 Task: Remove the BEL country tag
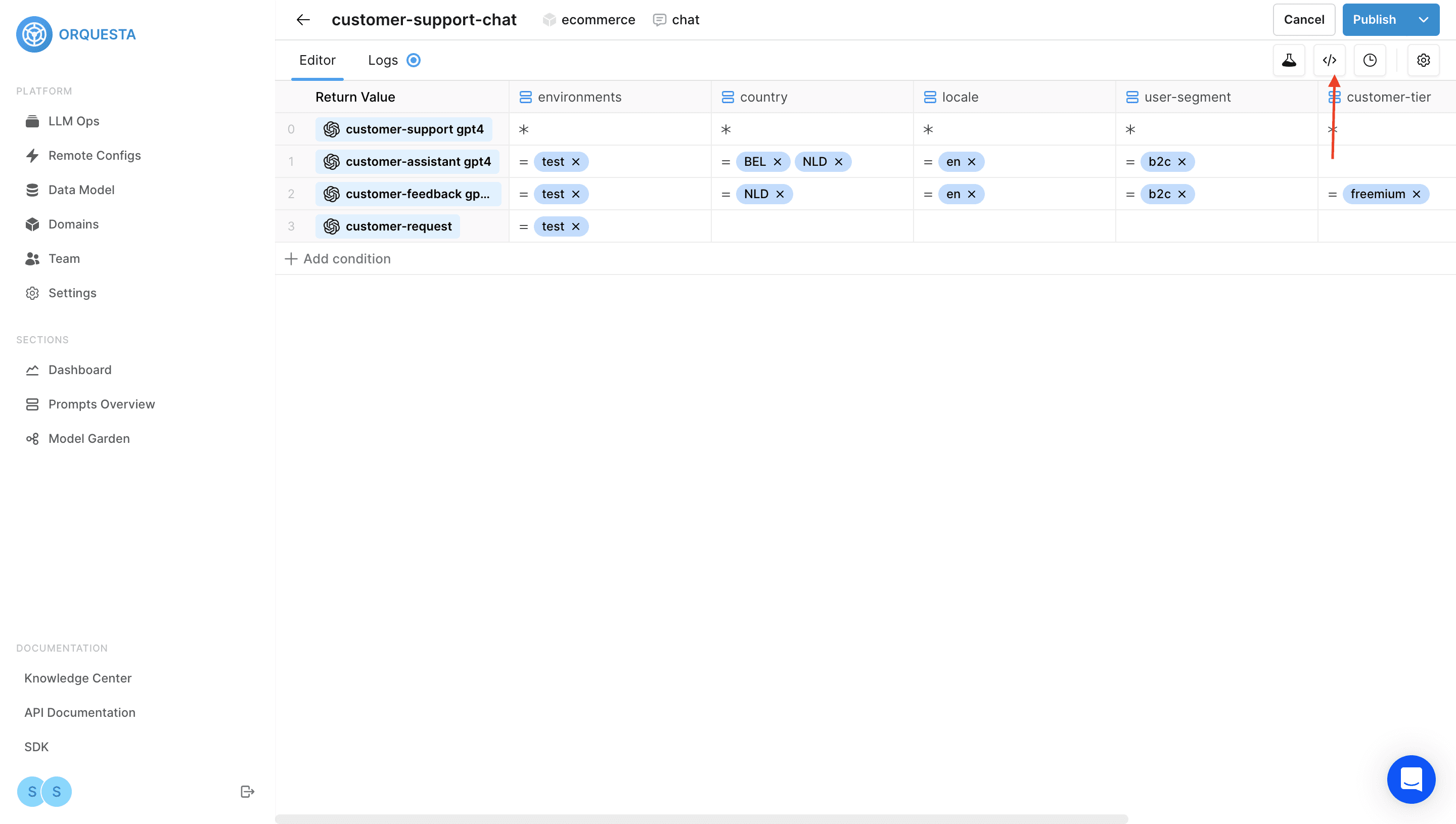(x=778, y=162)
